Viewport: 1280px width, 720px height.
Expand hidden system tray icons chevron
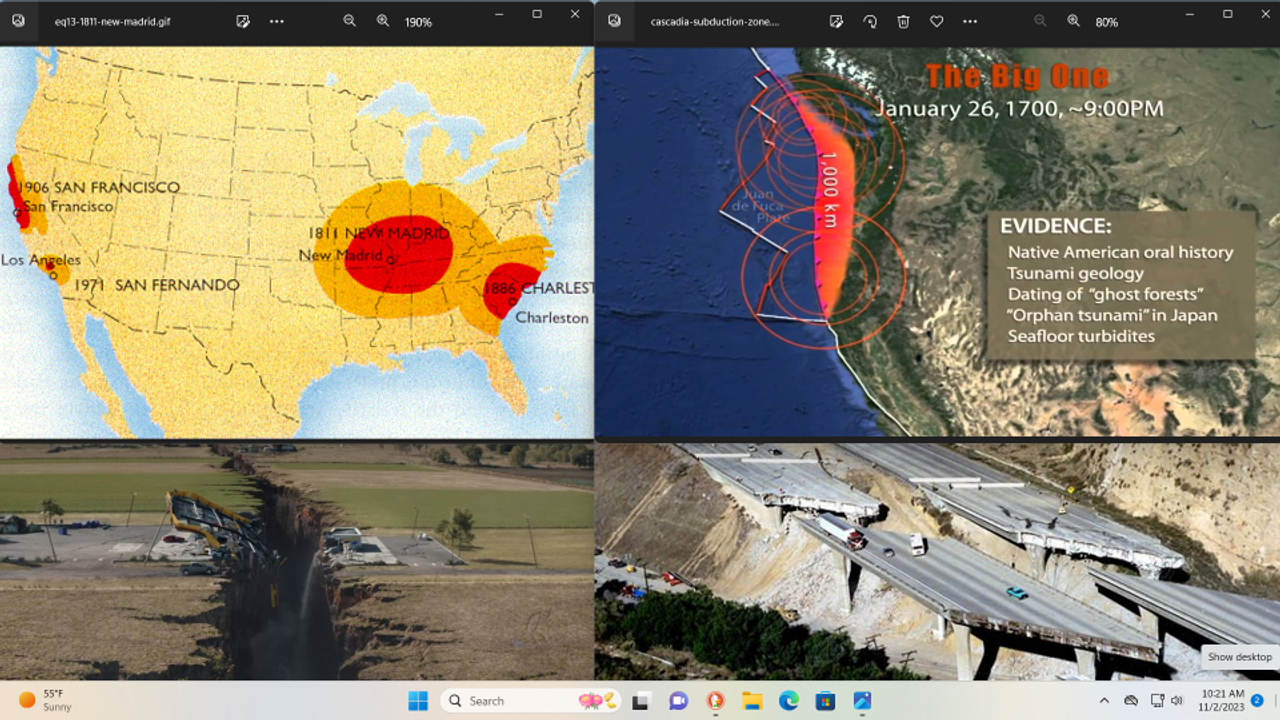[1104, 701]
